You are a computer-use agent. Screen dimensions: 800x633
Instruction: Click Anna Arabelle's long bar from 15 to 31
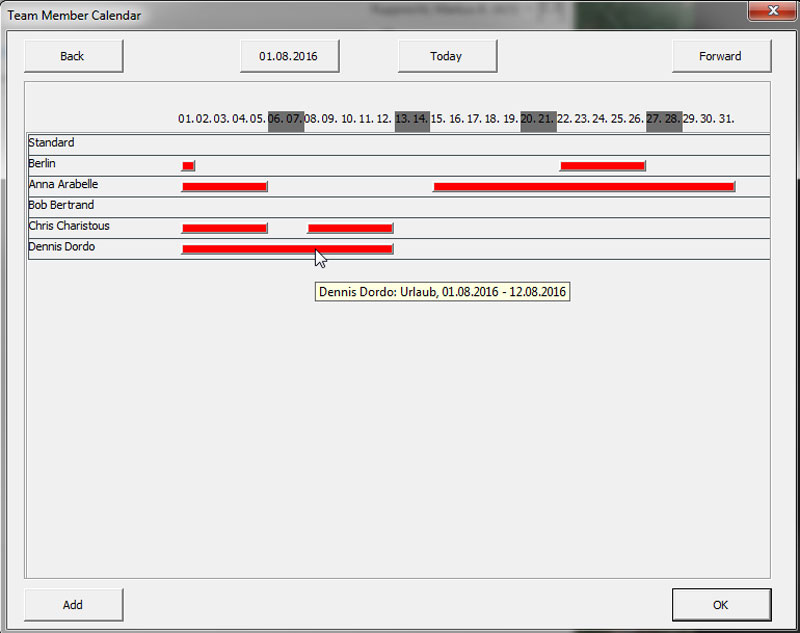(584, 187)
